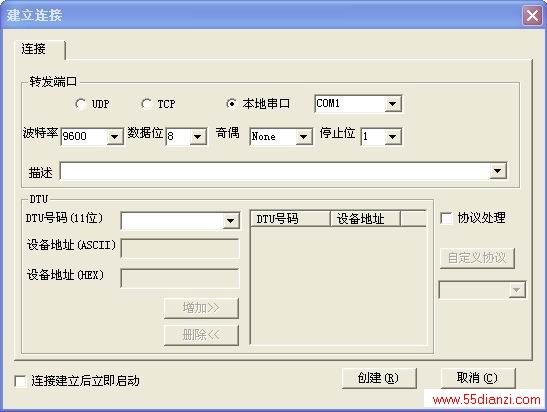The height and width of the screenshot is (412, 547).
Task: Open the DTU号码(11位) dropdown
Action: [231, 220]
